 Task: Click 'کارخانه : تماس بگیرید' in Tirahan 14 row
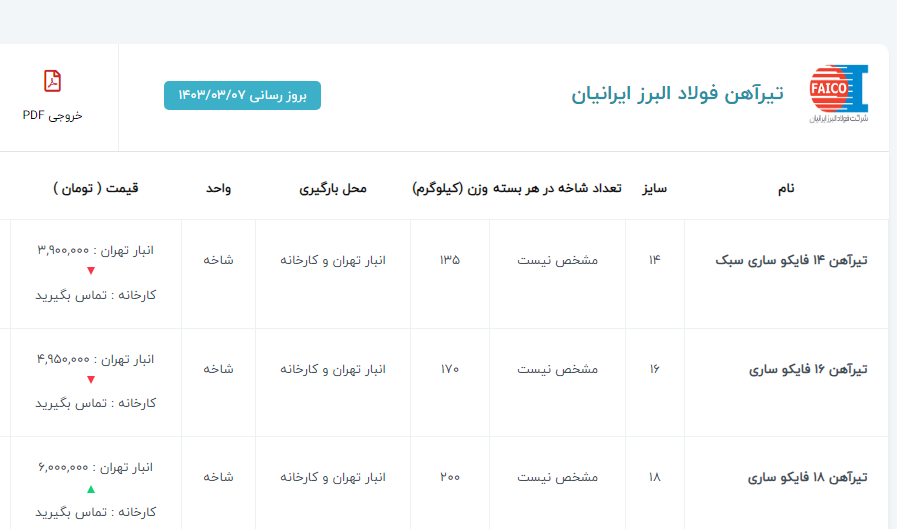96,295
